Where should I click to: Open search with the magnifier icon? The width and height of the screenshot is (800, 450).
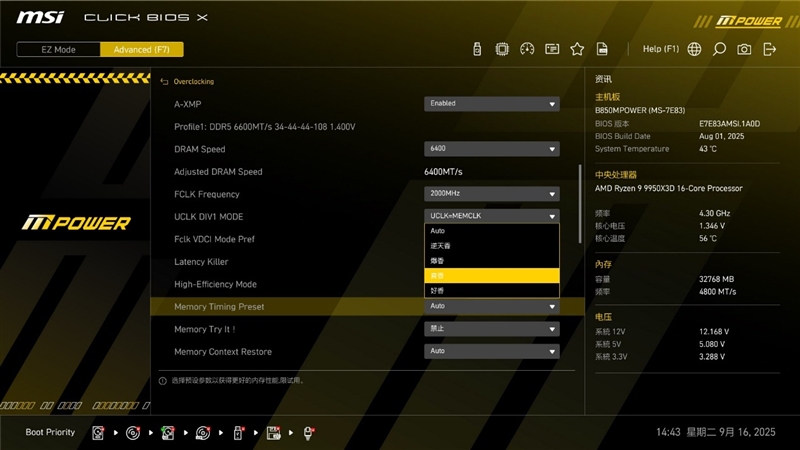tap(719, 49)
